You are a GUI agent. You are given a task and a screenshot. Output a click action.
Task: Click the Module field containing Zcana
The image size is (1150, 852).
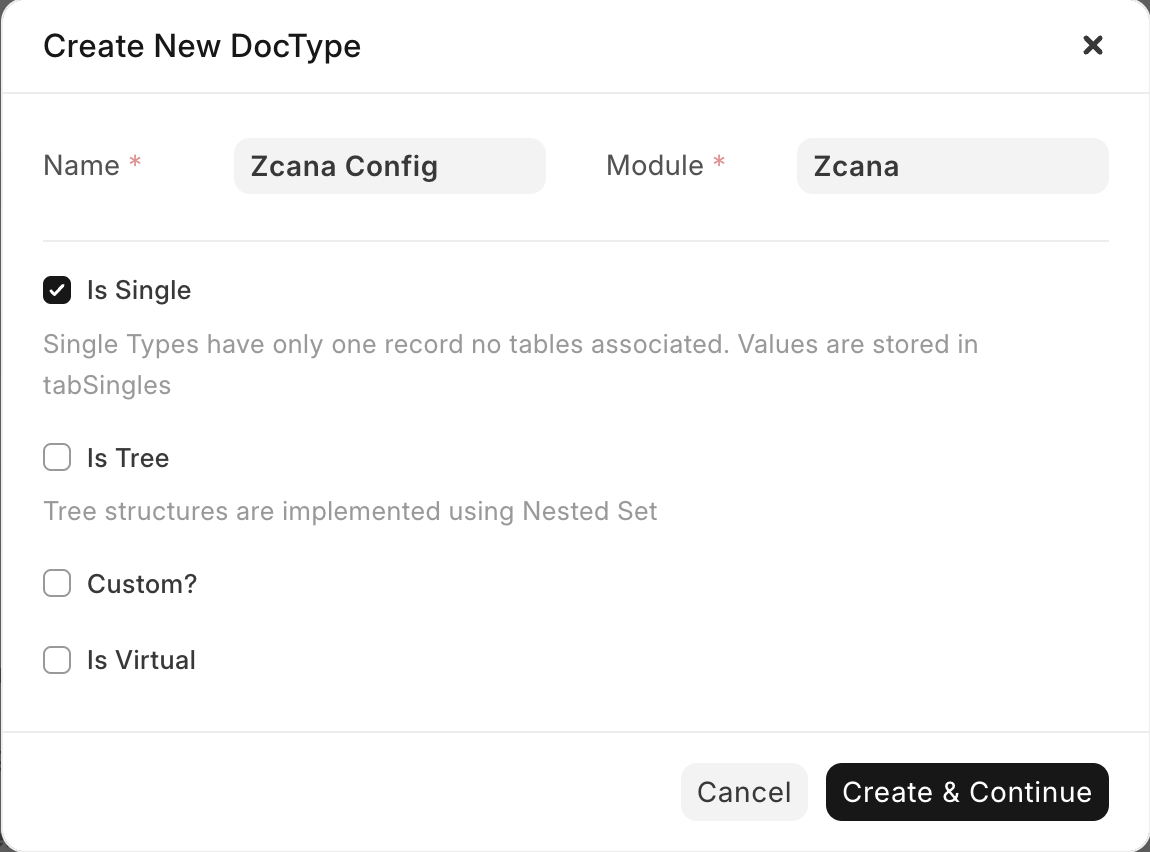pyautogui.click(x=952, y=166)
